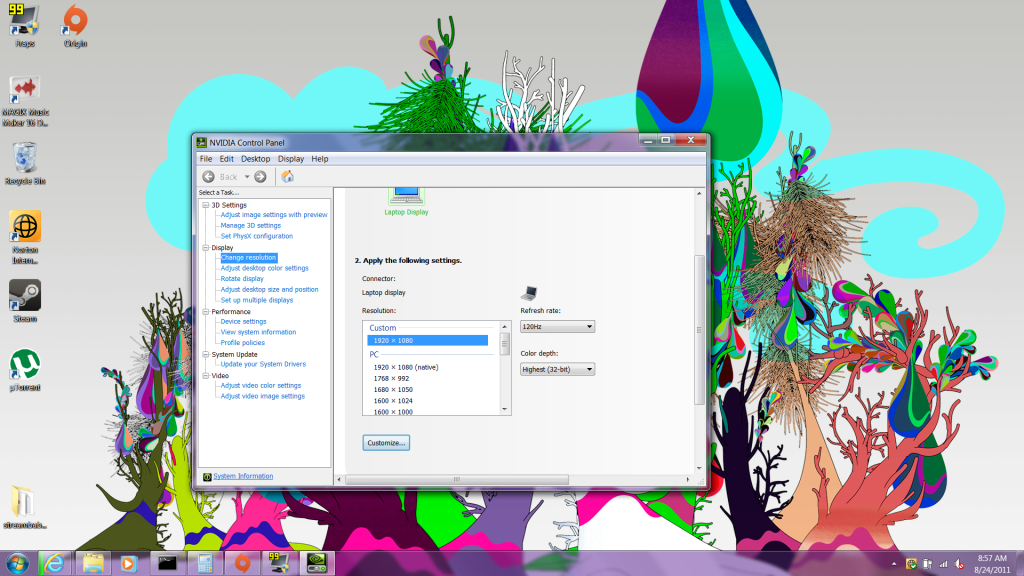Open Fraps desktop shortcut
This screenshot has height=576, width=1024.
coord(25,26)
